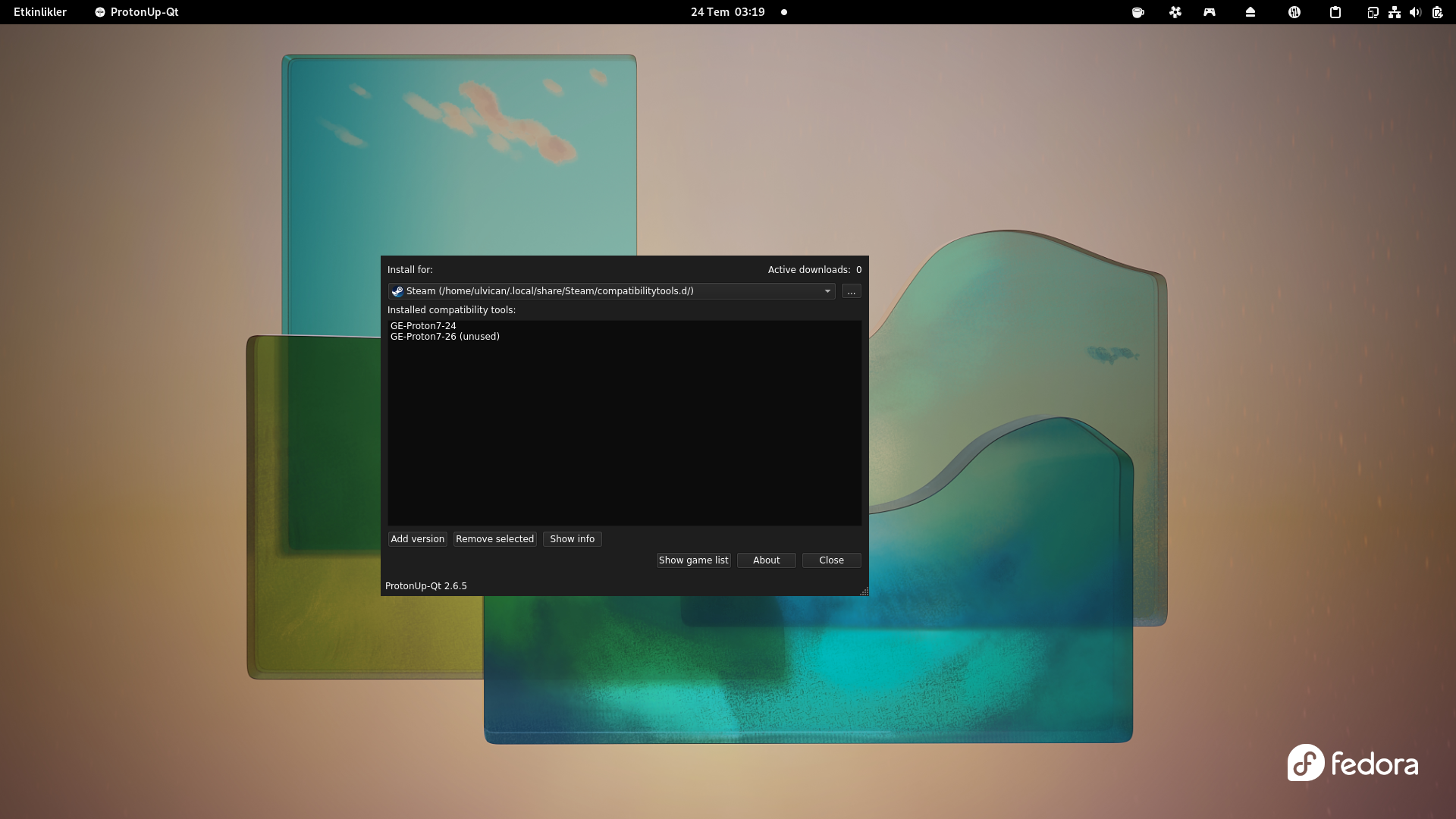
Task: Open the Show game list dialog
Action: coord(692,560)
